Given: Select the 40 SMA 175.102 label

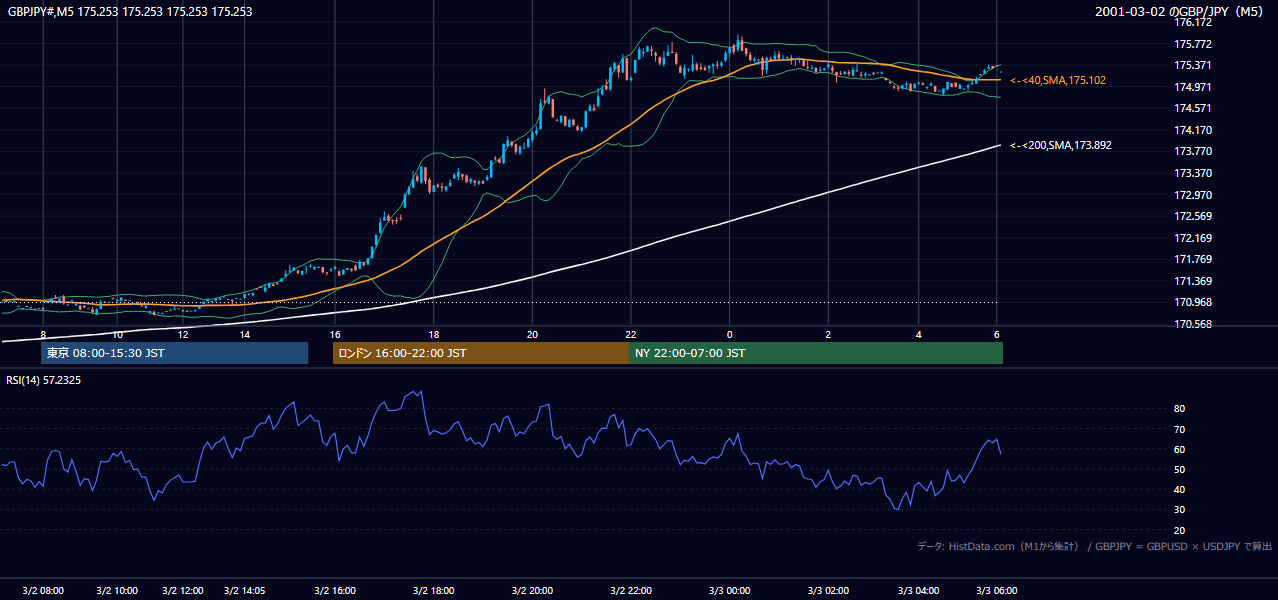Looking at the screenshot, I should [1058, 80].
